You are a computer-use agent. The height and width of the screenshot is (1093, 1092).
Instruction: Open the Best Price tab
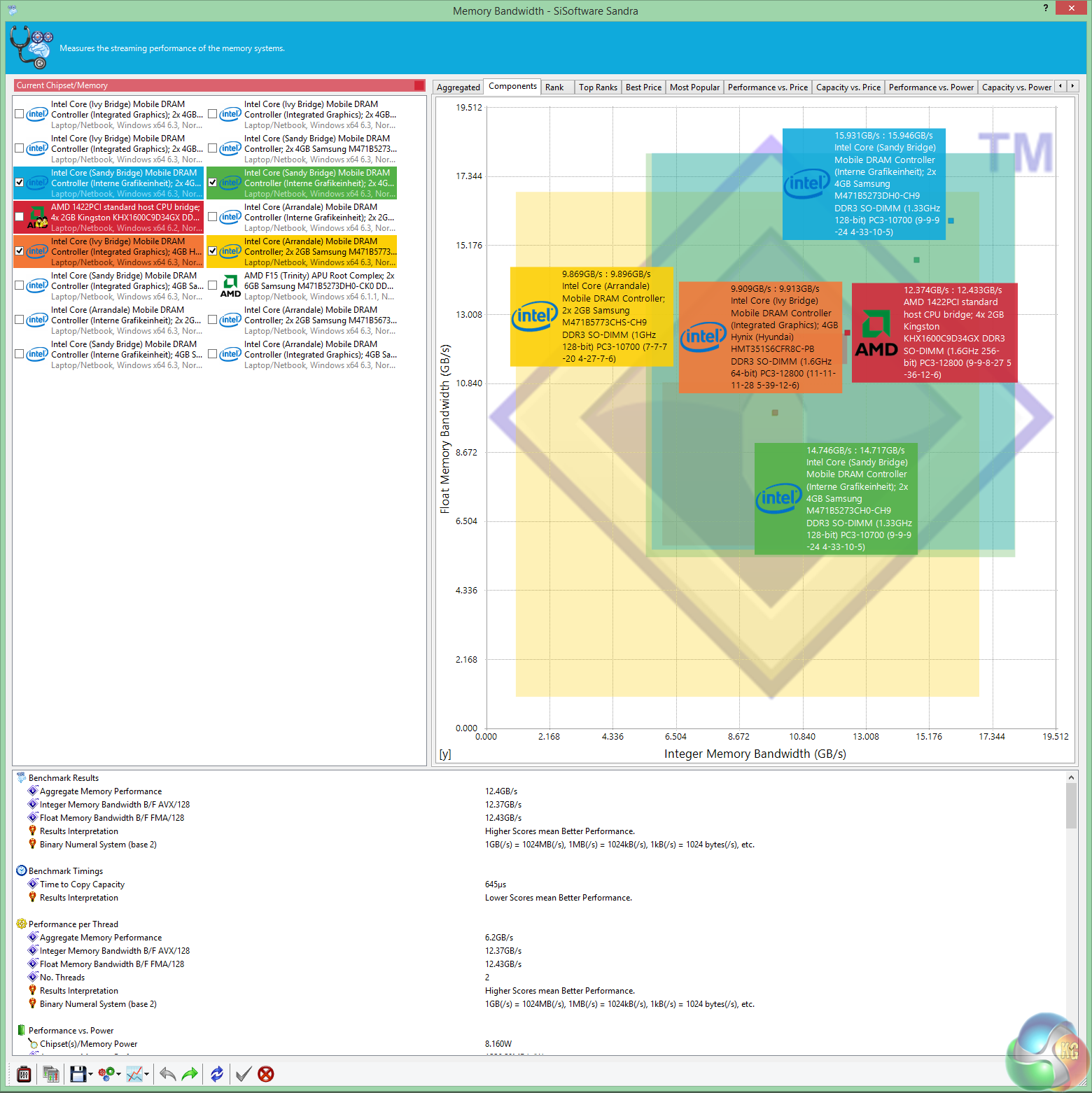[643, 87]
